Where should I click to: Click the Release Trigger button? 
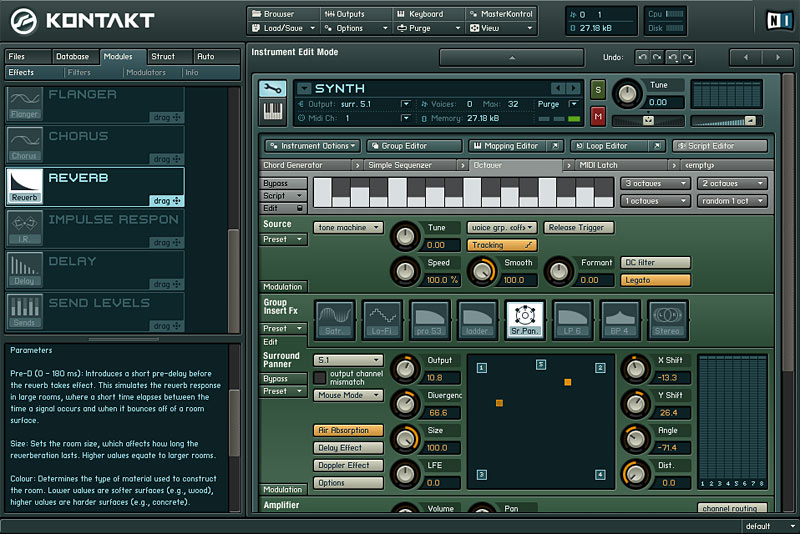pyautogui.click(x=579, y=227)
